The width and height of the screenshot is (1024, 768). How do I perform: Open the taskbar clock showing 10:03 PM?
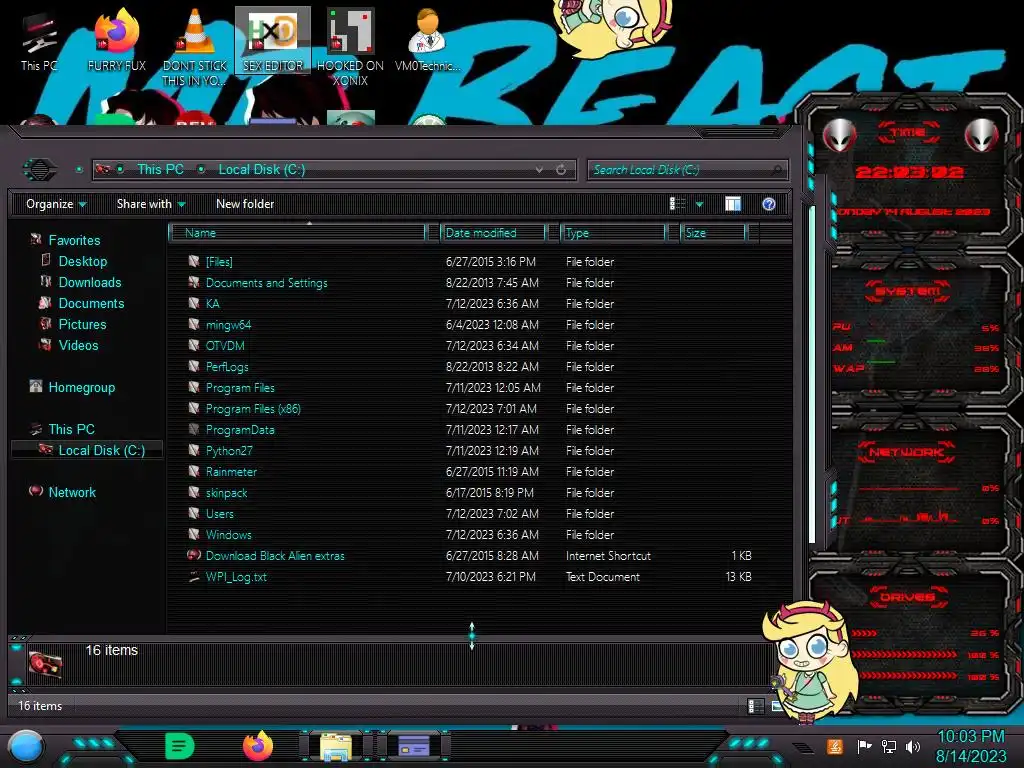(x=971, y=746)
